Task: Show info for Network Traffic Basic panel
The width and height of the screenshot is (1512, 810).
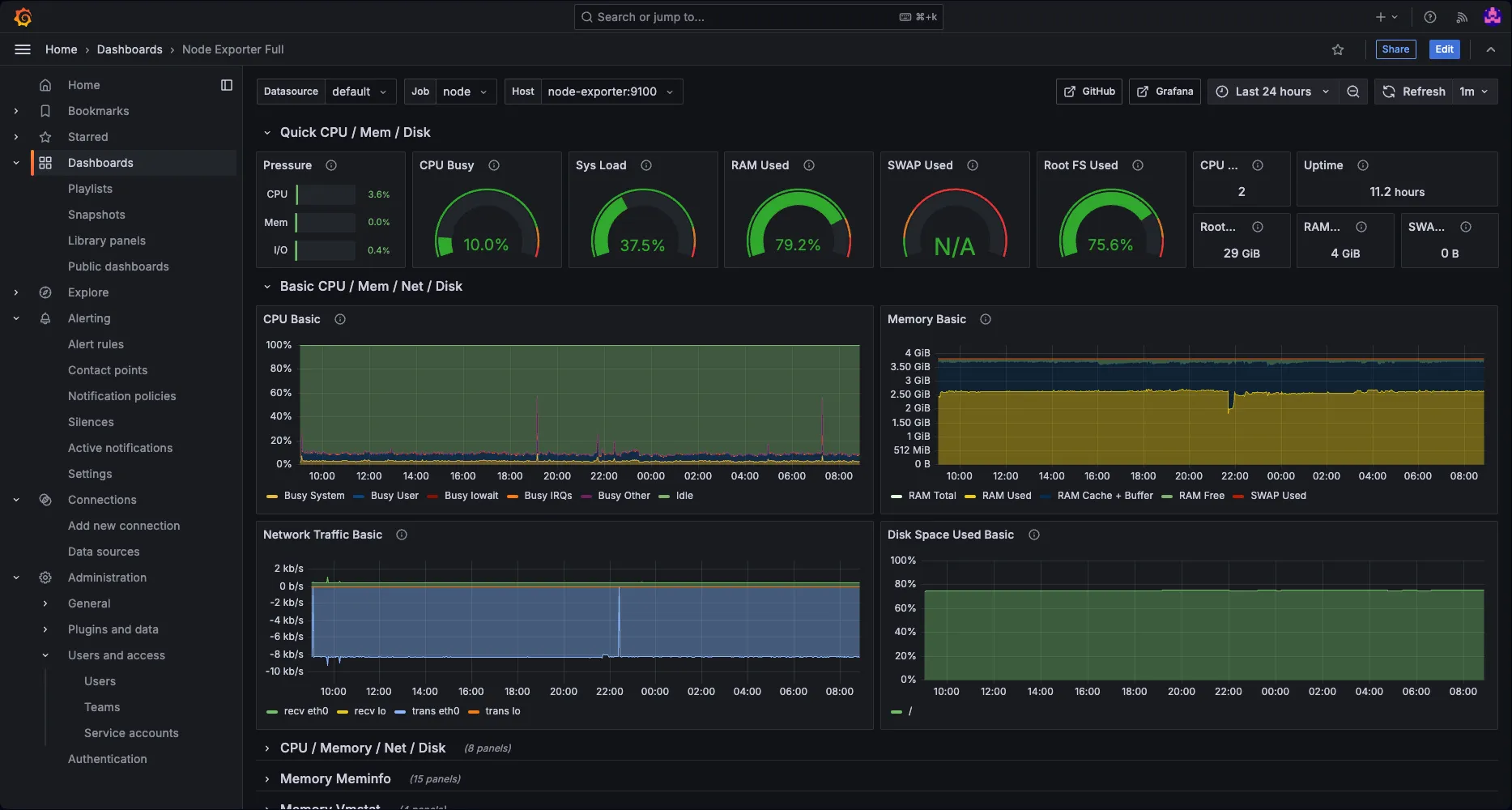Action: [402, 535]
